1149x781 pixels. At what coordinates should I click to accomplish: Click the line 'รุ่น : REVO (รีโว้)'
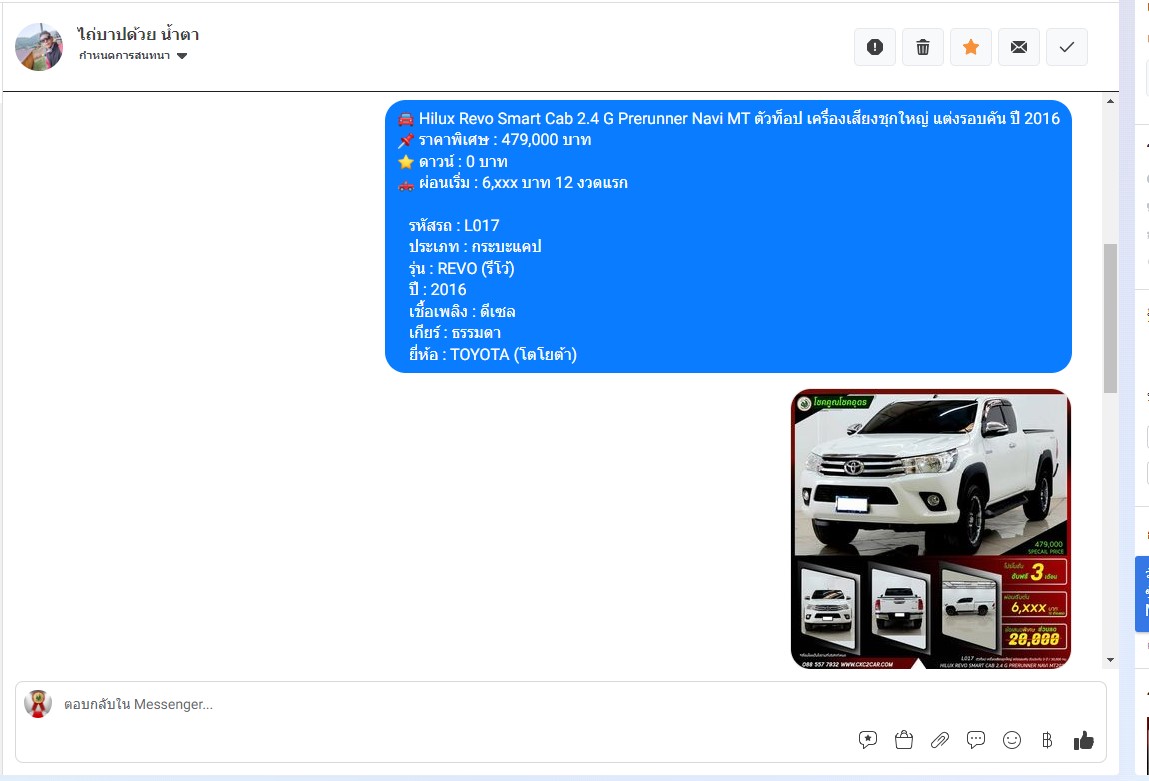coord(462,269)
